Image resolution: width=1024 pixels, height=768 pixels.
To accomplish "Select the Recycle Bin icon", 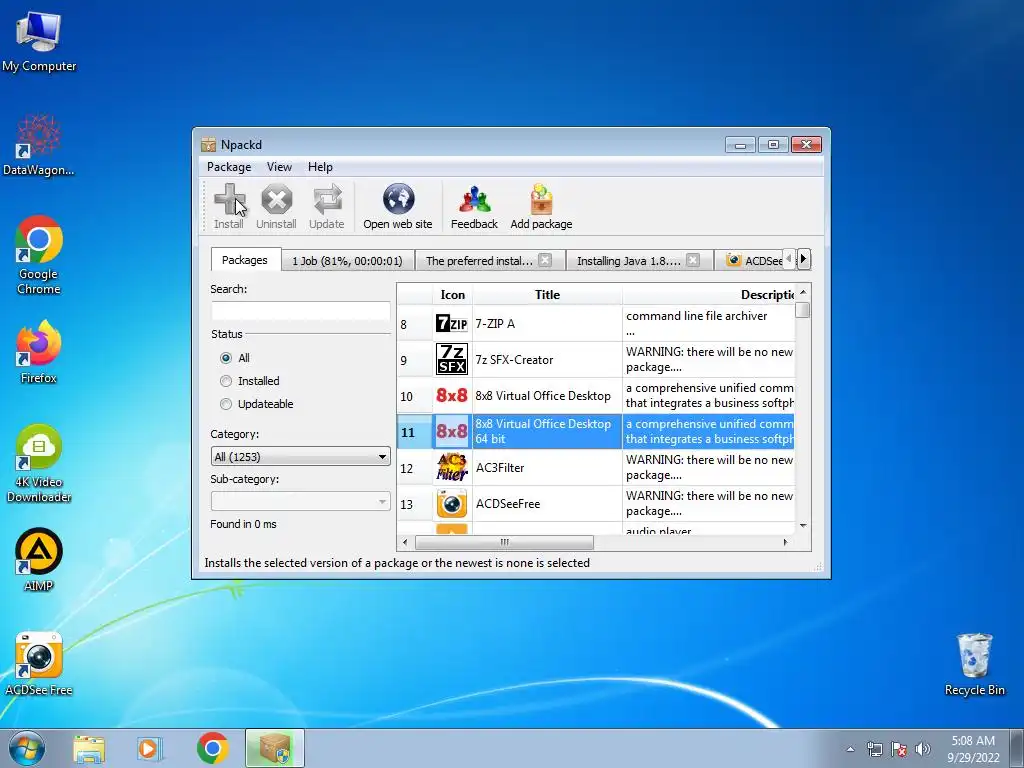I will 974,664.
